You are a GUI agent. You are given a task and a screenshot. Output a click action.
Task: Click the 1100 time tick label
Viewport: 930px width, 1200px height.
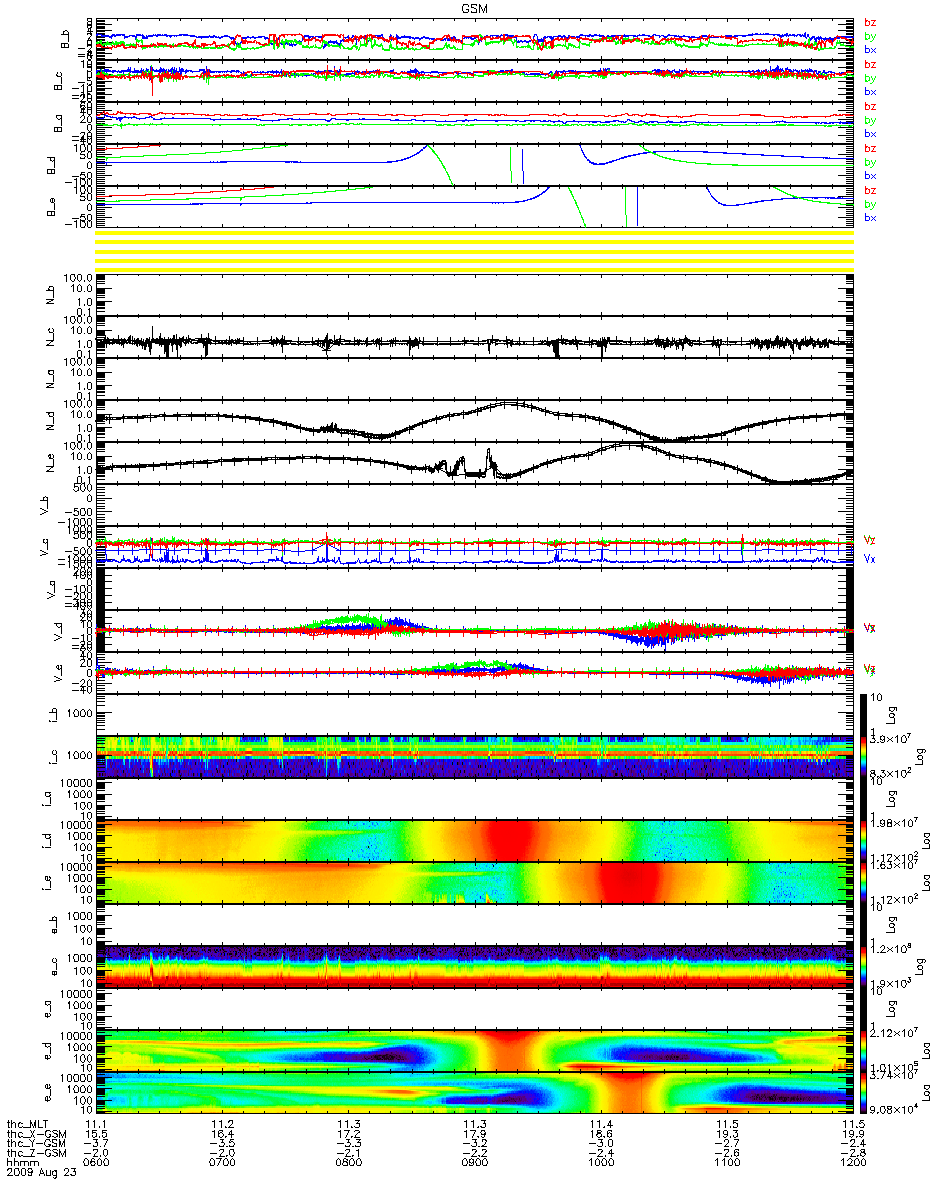click(727, 1160)
